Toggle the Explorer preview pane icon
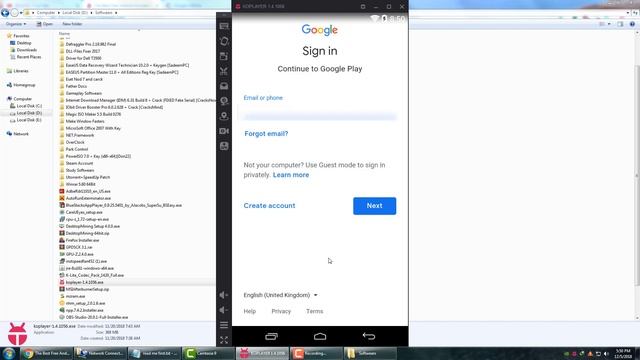640x360 pixels. click(620, 24)
